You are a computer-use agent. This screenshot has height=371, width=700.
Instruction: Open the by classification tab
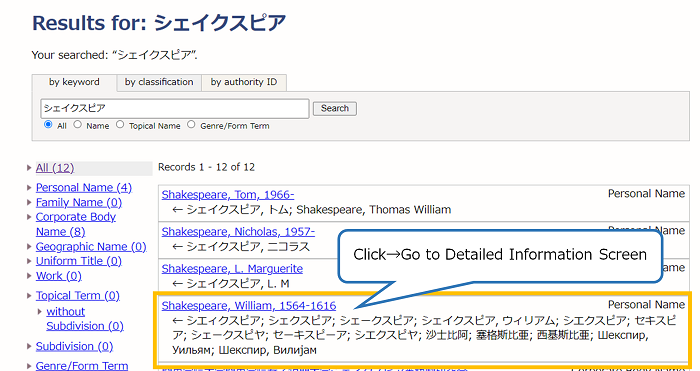point(159,83)
